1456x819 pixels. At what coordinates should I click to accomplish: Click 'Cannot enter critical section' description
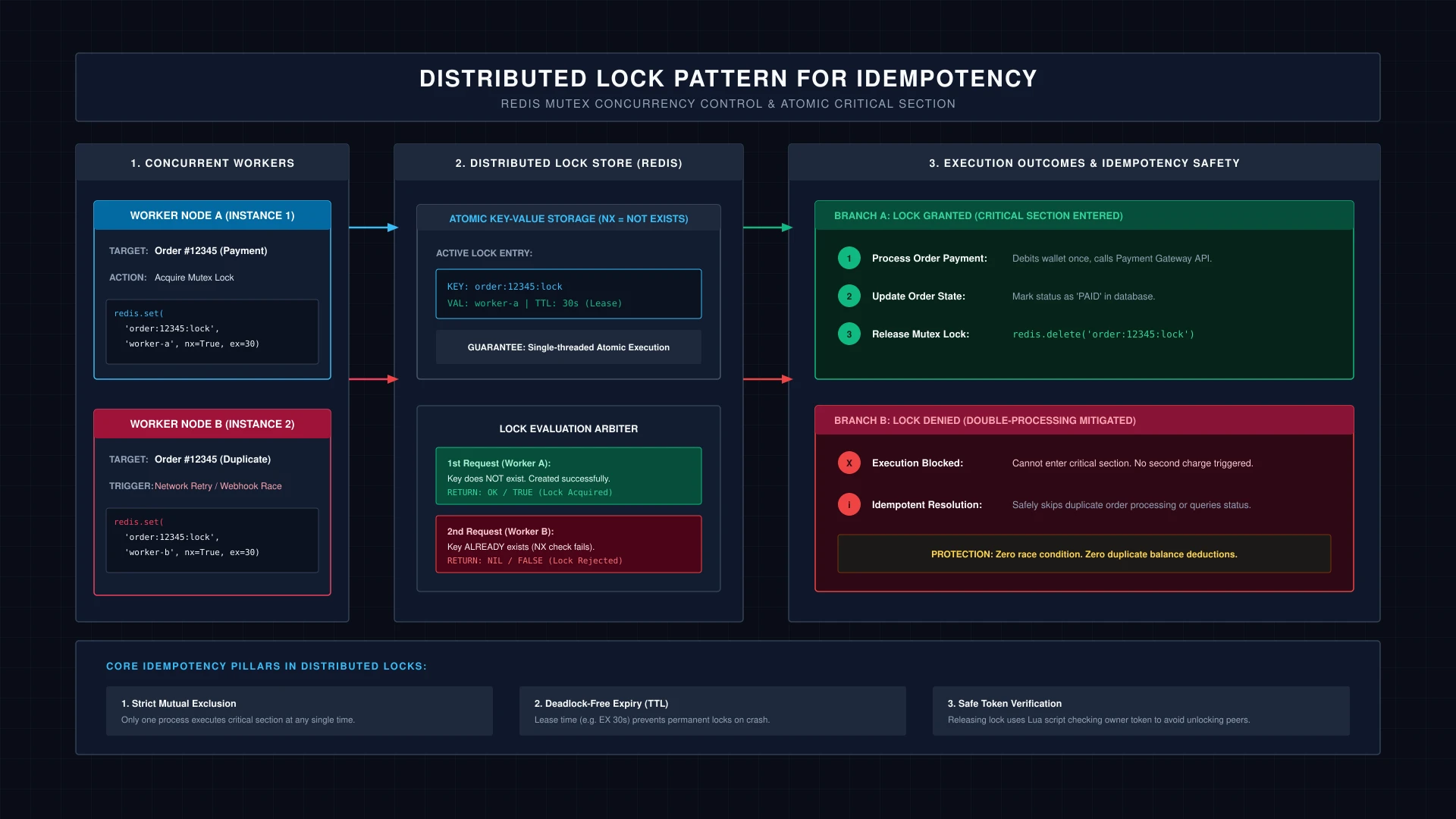pyautogui.click(x=1132, y=463)
